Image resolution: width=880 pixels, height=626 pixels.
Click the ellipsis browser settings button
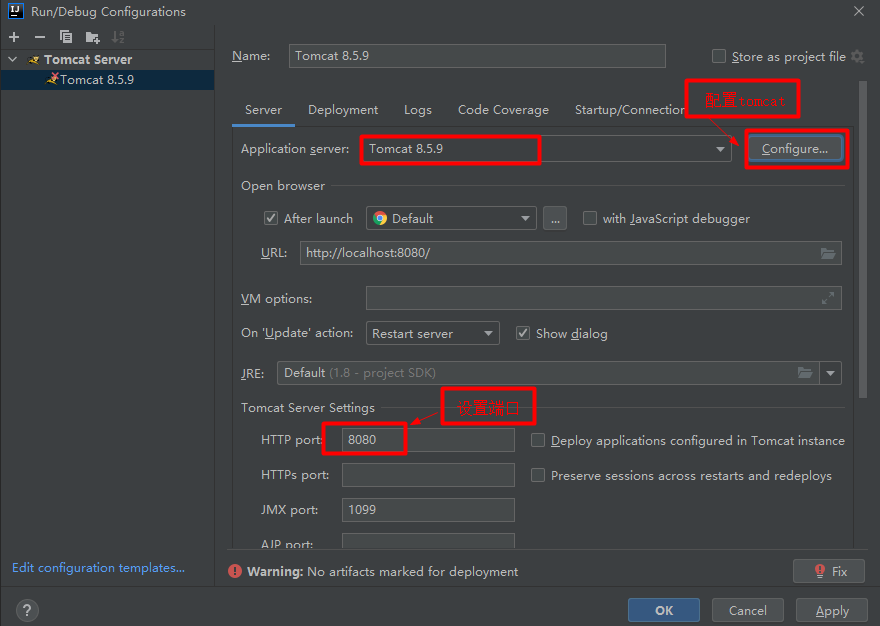click(555, 218)
